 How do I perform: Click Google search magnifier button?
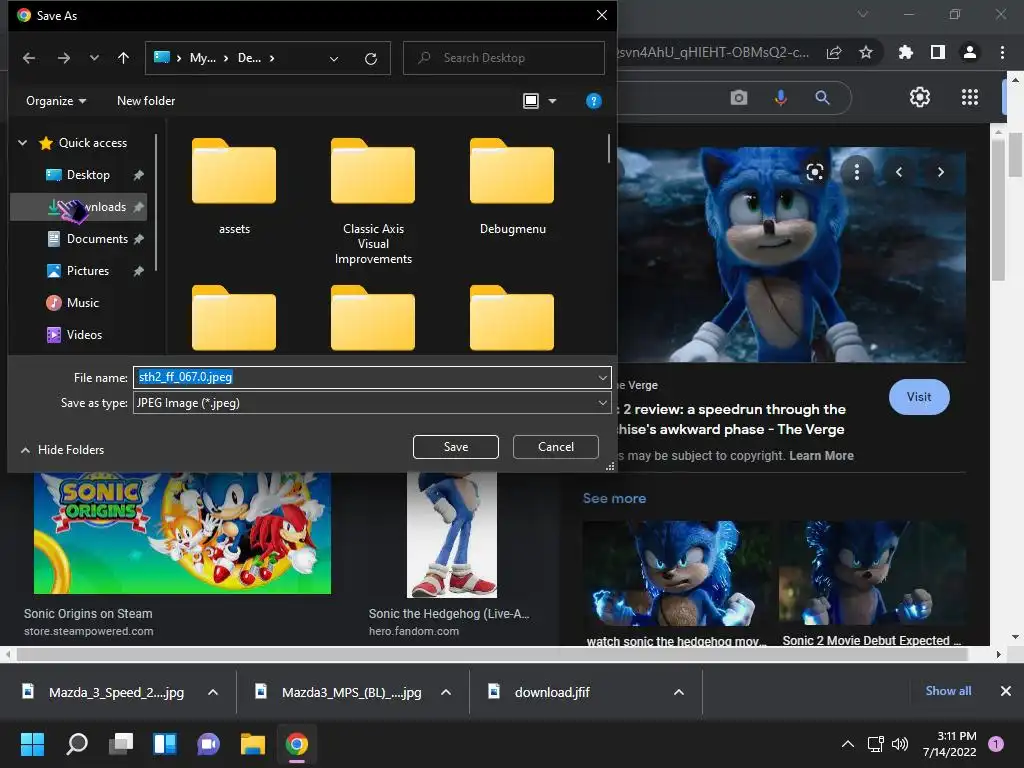(x=823, y=98)
